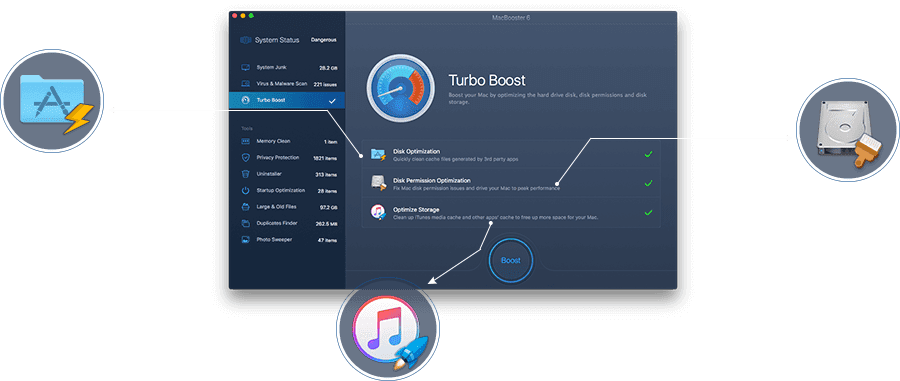Click the round Boost button

(510, 261)
